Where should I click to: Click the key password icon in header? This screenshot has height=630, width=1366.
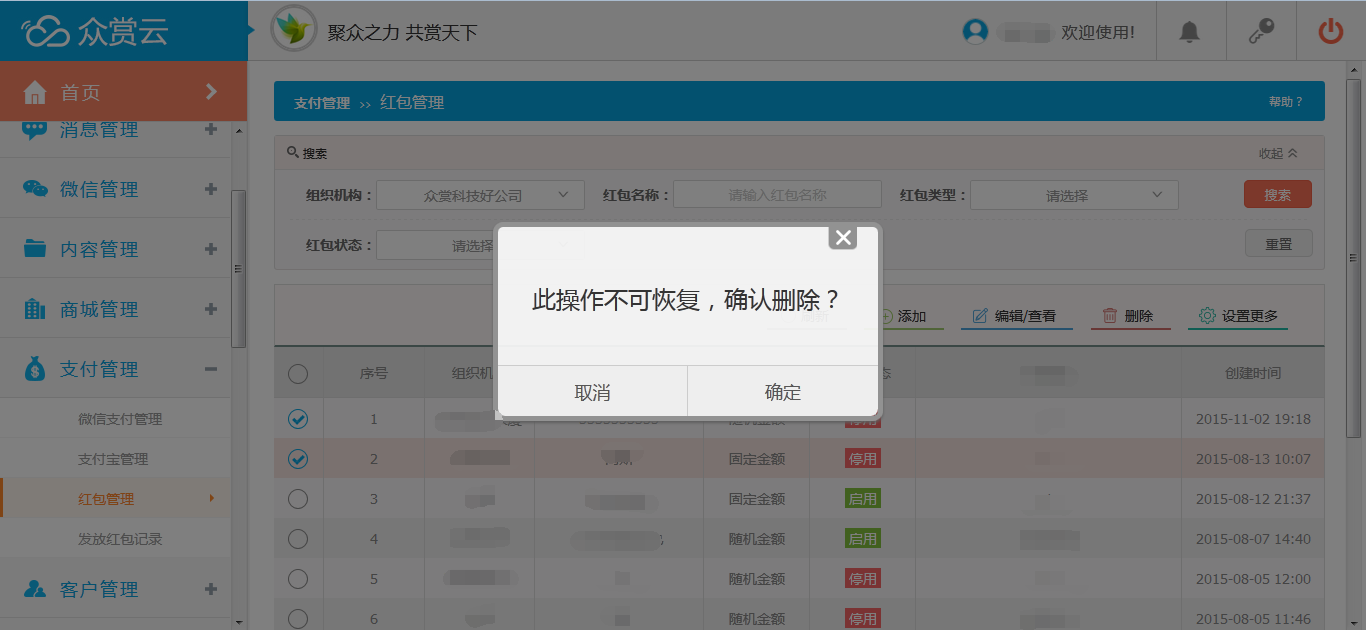click(1261, 32)
